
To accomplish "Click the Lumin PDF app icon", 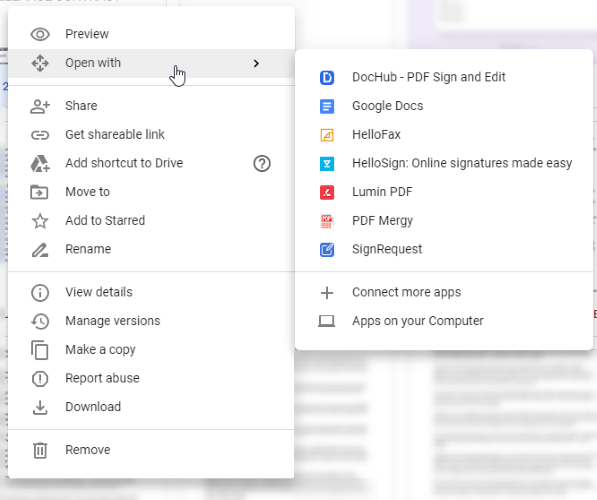I will [x=327, y=192].
